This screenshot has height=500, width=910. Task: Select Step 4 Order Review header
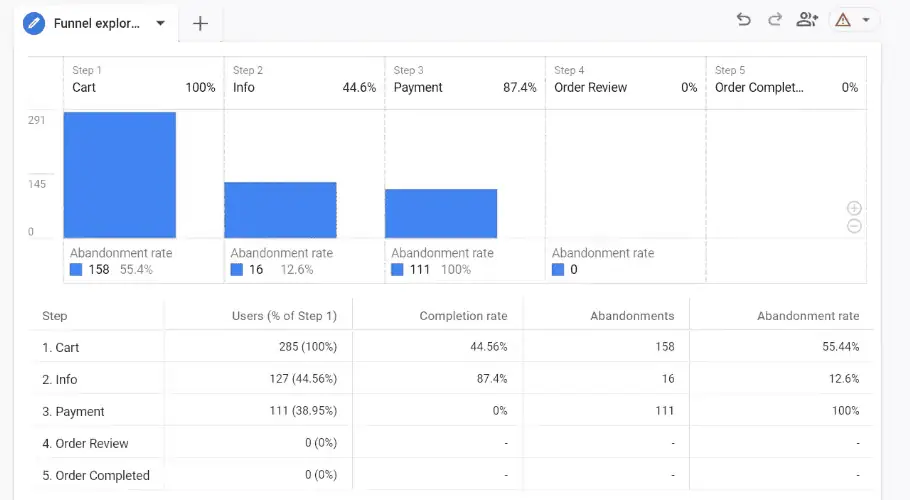pyautogui.click(x=626, y=83)
